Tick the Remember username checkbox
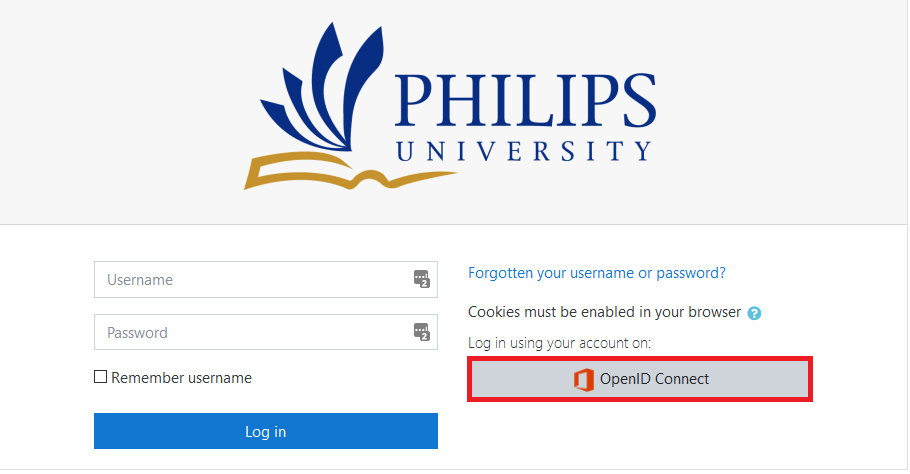The image size is (910, 474). [100, 377]
